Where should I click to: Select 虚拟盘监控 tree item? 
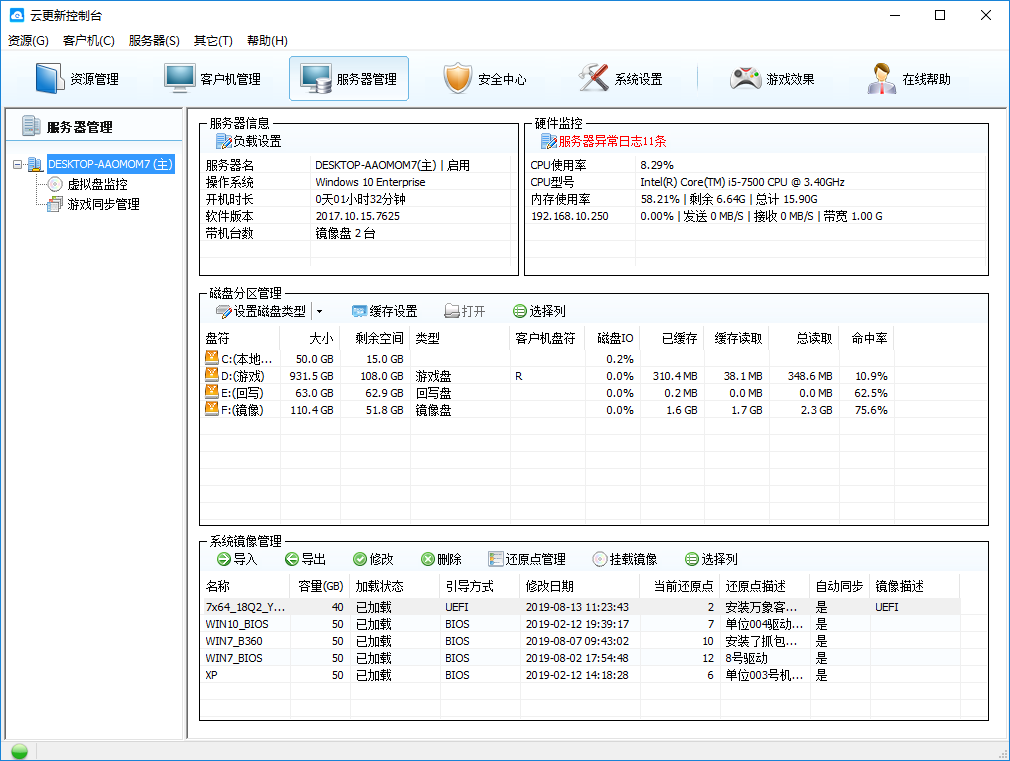point(97,184)
